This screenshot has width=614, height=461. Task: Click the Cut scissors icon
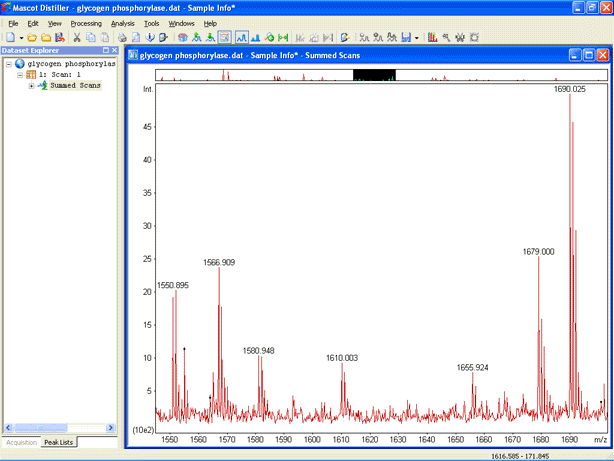(77, 37)
